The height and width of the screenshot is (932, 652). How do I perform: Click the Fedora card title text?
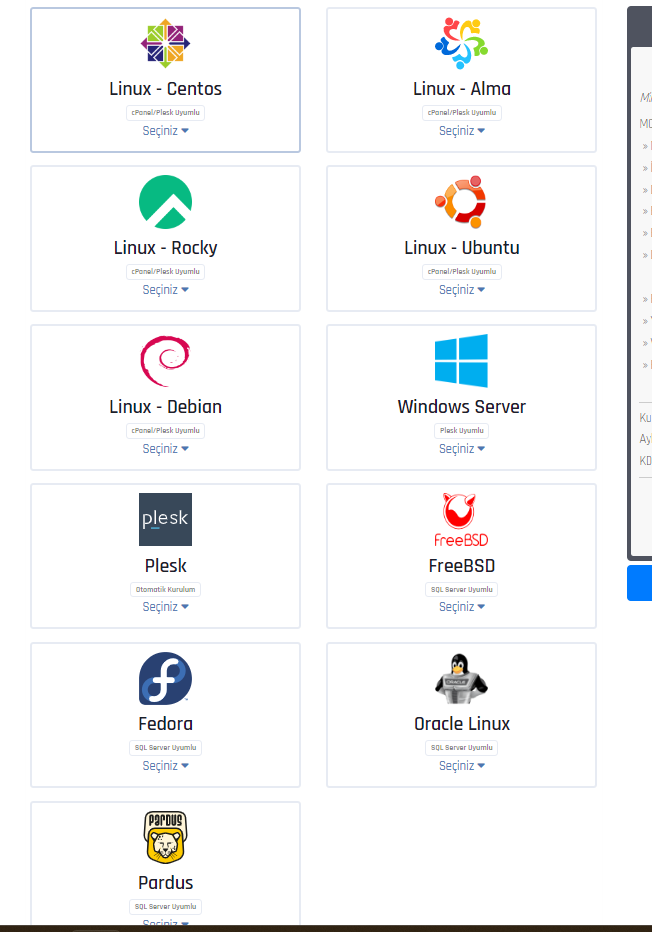pos(165,724)
